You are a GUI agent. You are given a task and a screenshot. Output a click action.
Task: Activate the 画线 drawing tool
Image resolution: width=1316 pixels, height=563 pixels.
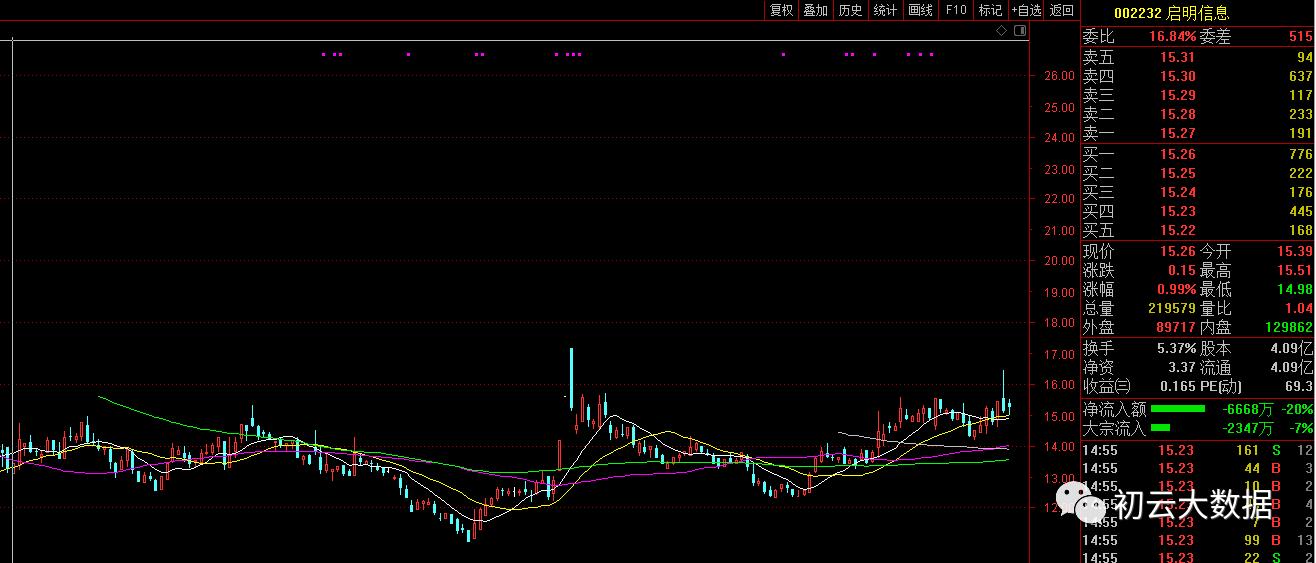920,10
